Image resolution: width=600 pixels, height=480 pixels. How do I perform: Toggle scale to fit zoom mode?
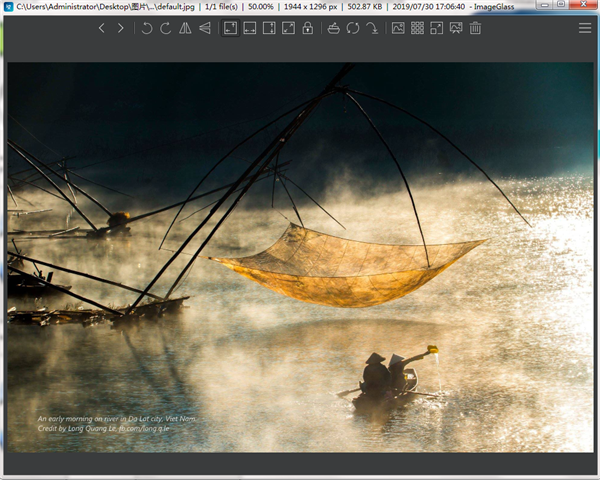[288, 28]
